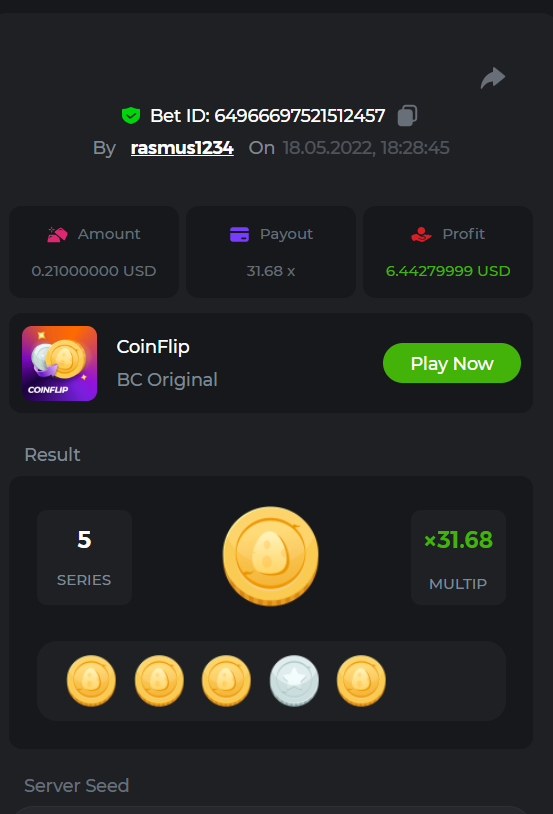The height and width of the screenshot is (814, 553).
Task: Copy the Bet ID with copy icon
Action: point(407,115)
